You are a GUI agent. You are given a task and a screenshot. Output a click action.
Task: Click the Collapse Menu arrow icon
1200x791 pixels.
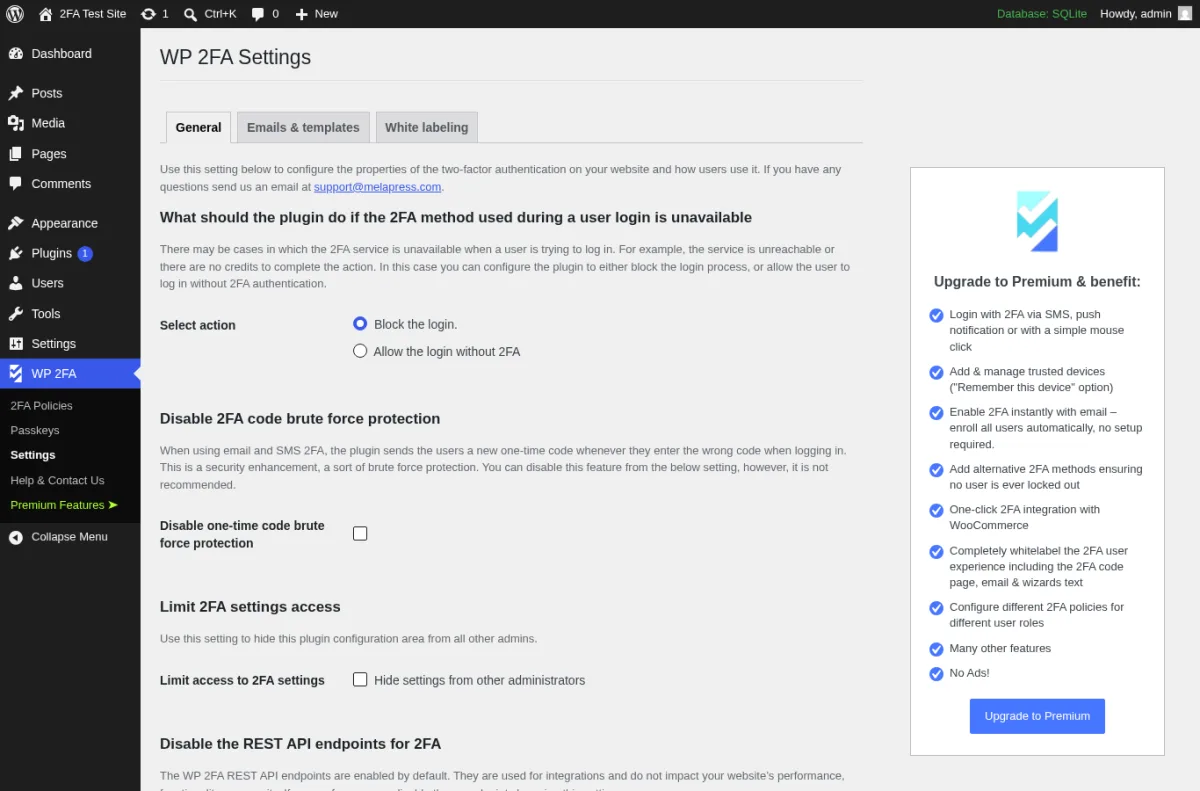point(16,537)
